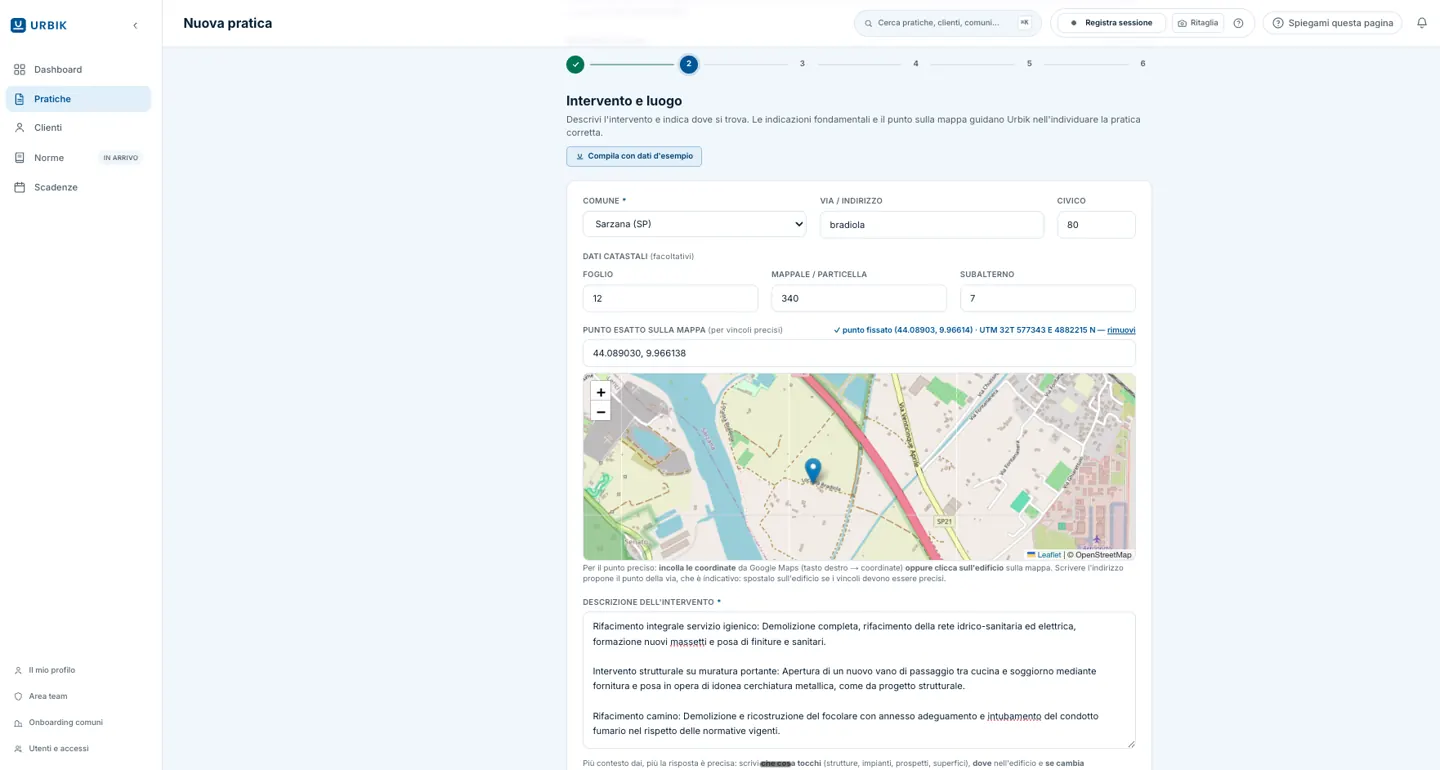1440x770 pixels.
Task: Click rimuovi link to unpin point
Action: click(1121, 330)
